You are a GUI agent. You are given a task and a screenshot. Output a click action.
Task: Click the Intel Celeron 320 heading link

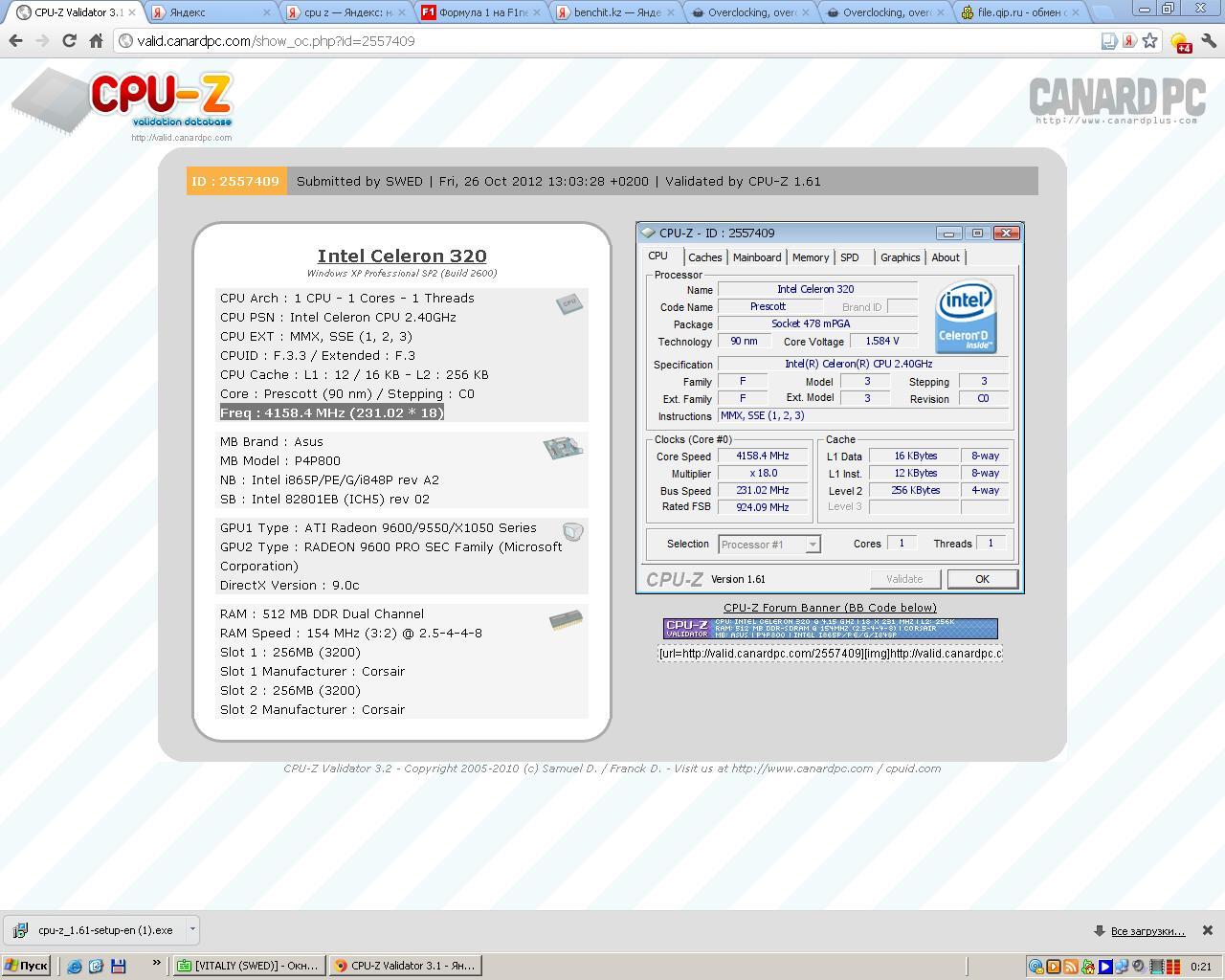pyautogui.click(x=402, y=256)
